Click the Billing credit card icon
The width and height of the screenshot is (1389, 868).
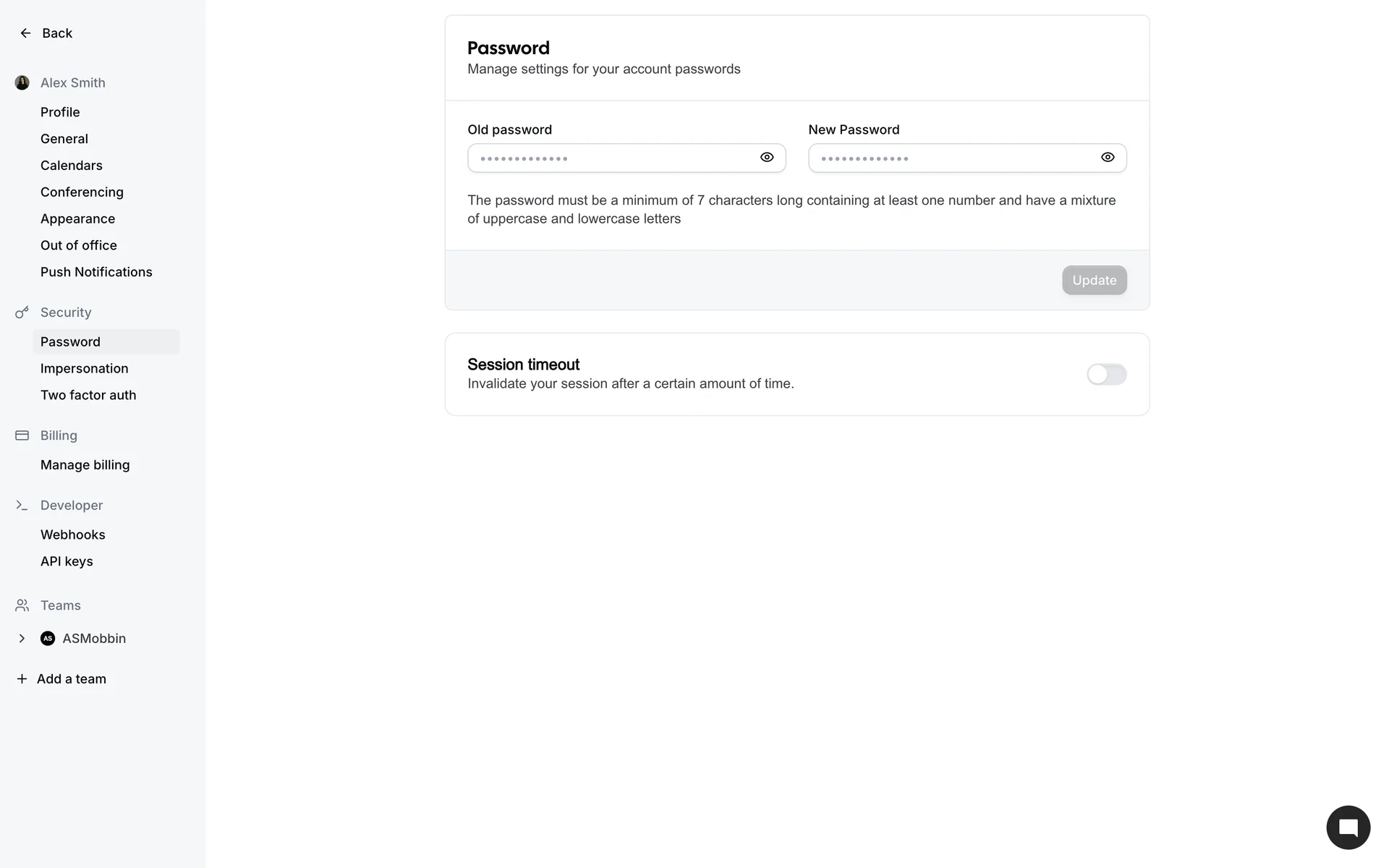(22, 435)
